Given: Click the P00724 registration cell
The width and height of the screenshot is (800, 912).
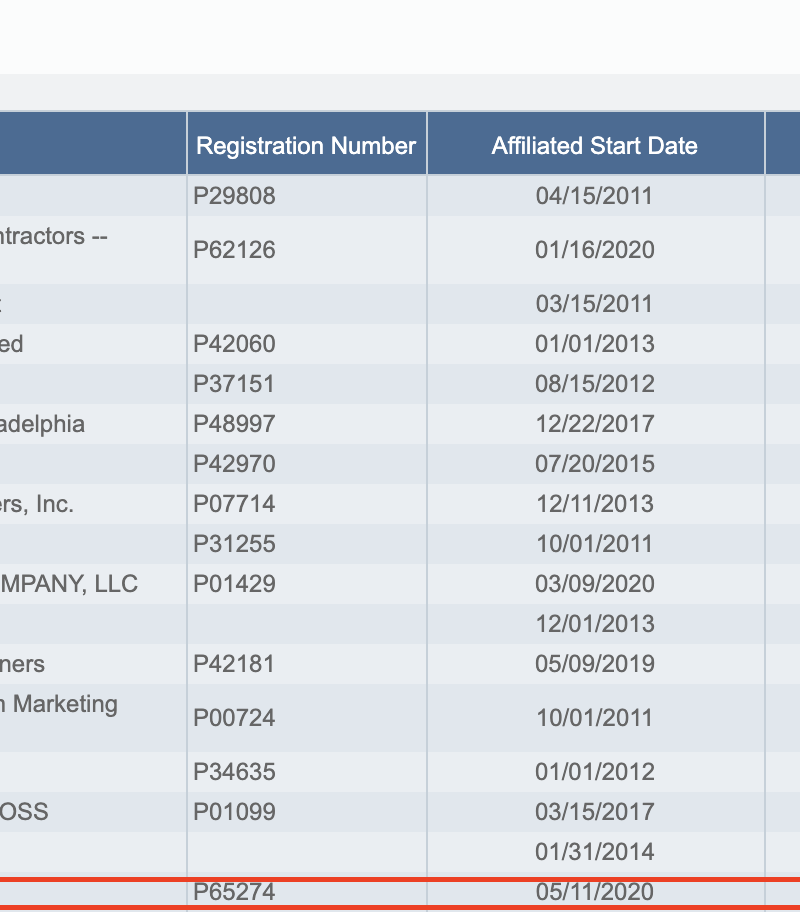Looking at the screenshot, I should (234, 718).
